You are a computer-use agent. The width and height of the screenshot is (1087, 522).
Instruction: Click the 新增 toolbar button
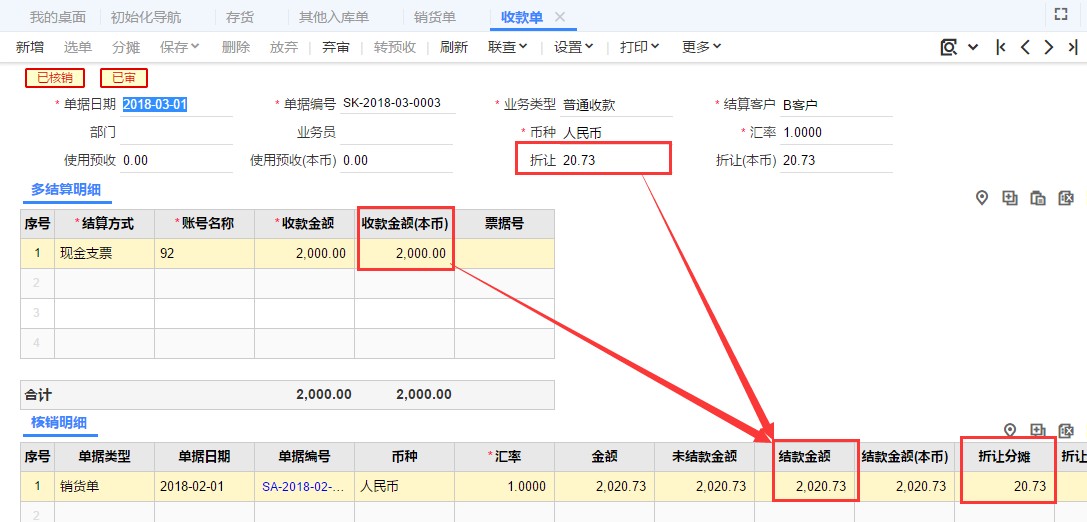[30, 47]
